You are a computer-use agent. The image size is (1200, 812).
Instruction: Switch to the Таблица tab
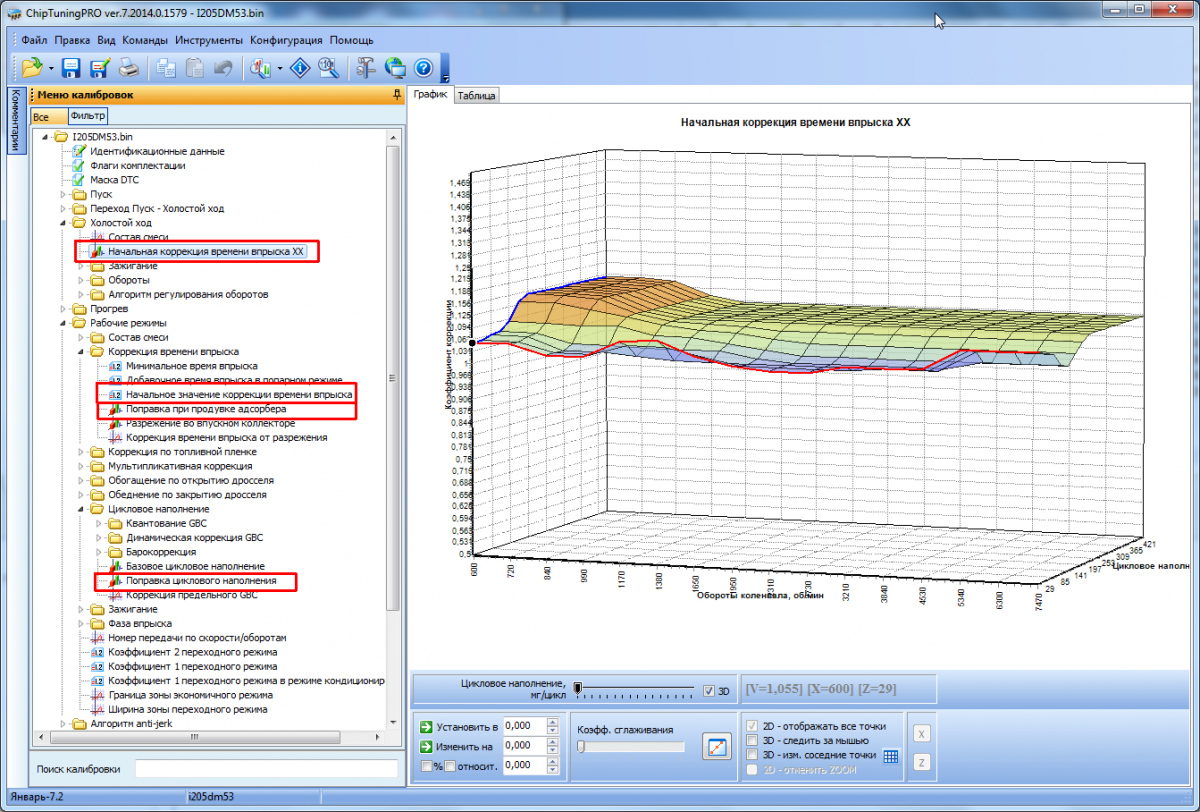tap(476, 96)
